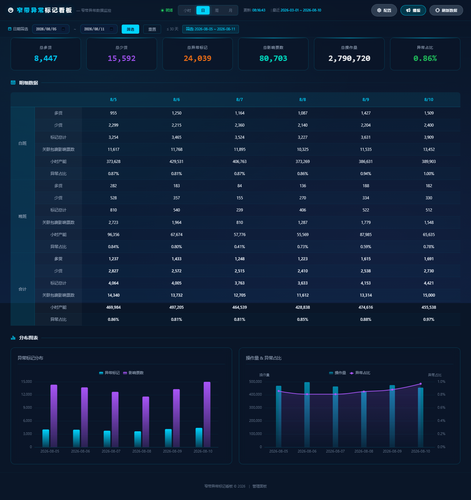
Task: Click the 8/5 column header
Action: tap(113, 100)
